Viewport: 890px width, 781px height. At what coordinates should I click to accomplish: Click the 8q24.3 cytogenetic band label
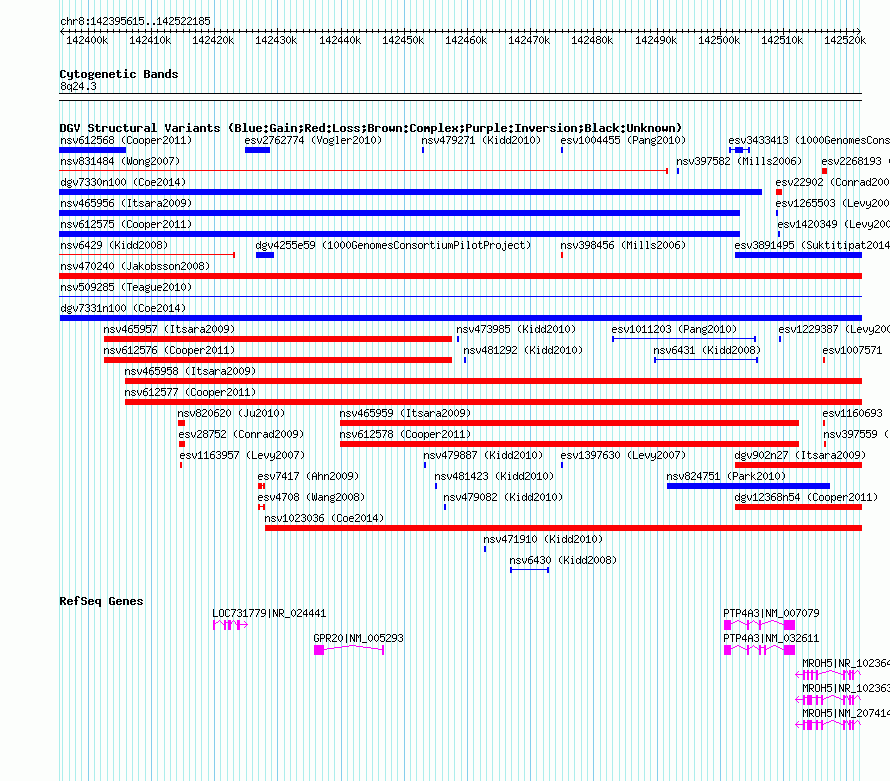(x=78, y=86)
